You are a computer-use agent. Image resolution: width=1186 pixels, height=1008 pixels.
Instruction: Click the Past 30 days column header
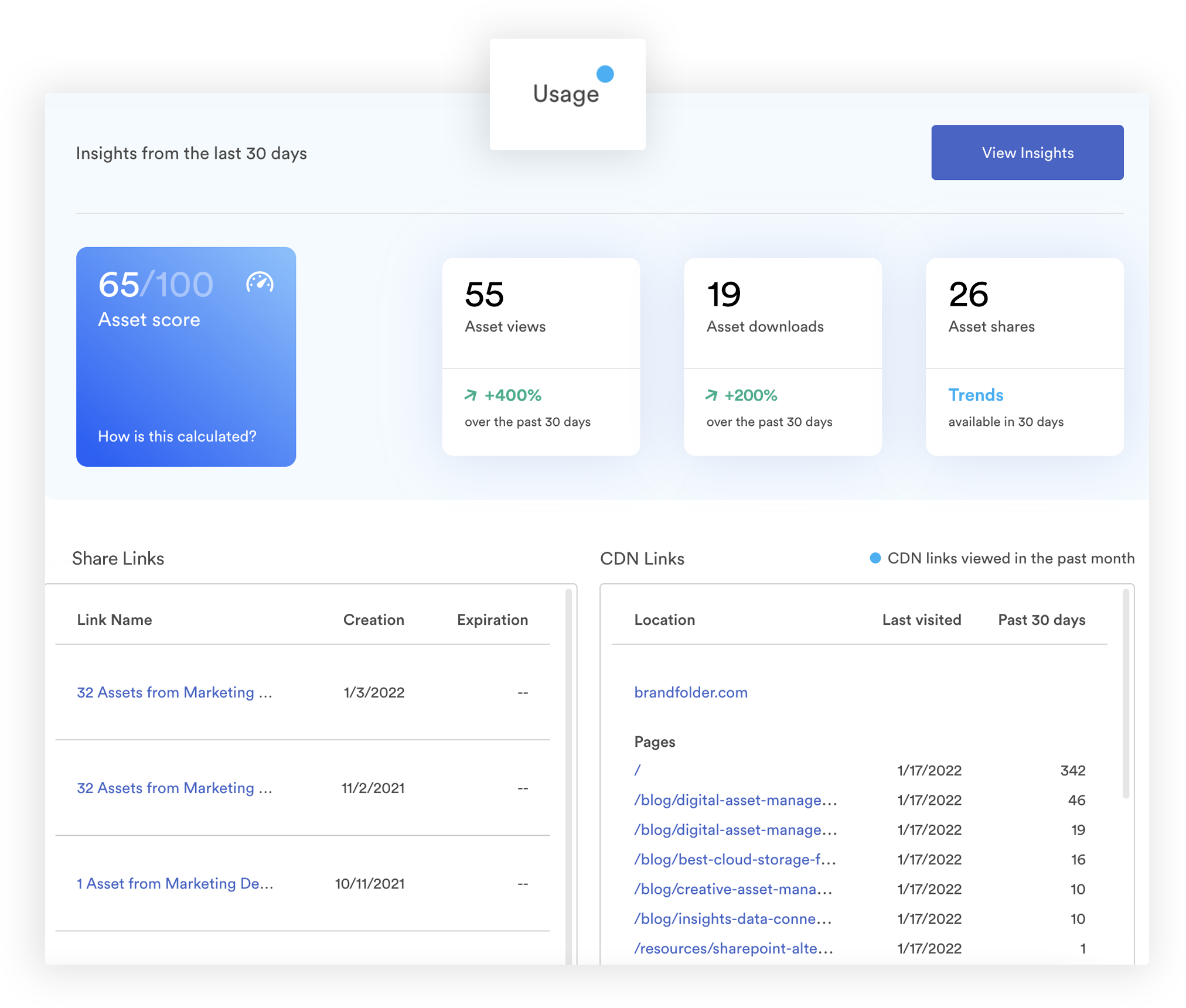[1042, 620]
